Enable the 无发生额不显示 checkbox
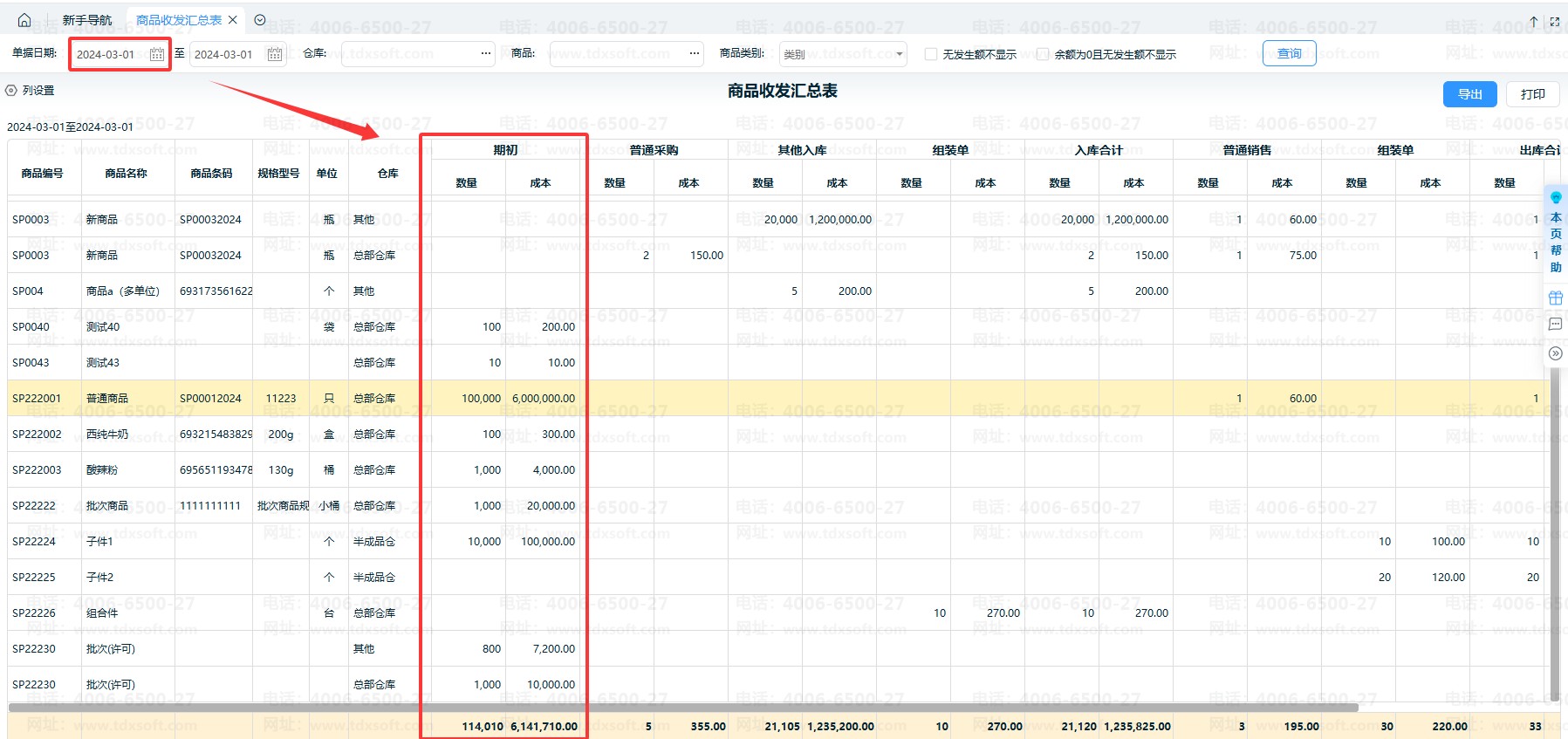 (x=931, y=54)
